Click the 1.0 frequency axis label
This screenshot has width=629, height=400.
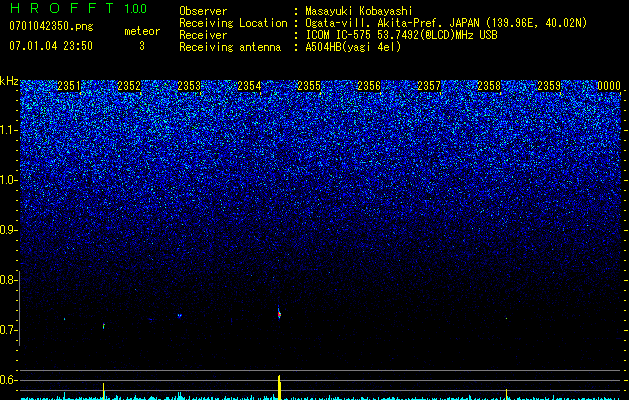point(9,180)
